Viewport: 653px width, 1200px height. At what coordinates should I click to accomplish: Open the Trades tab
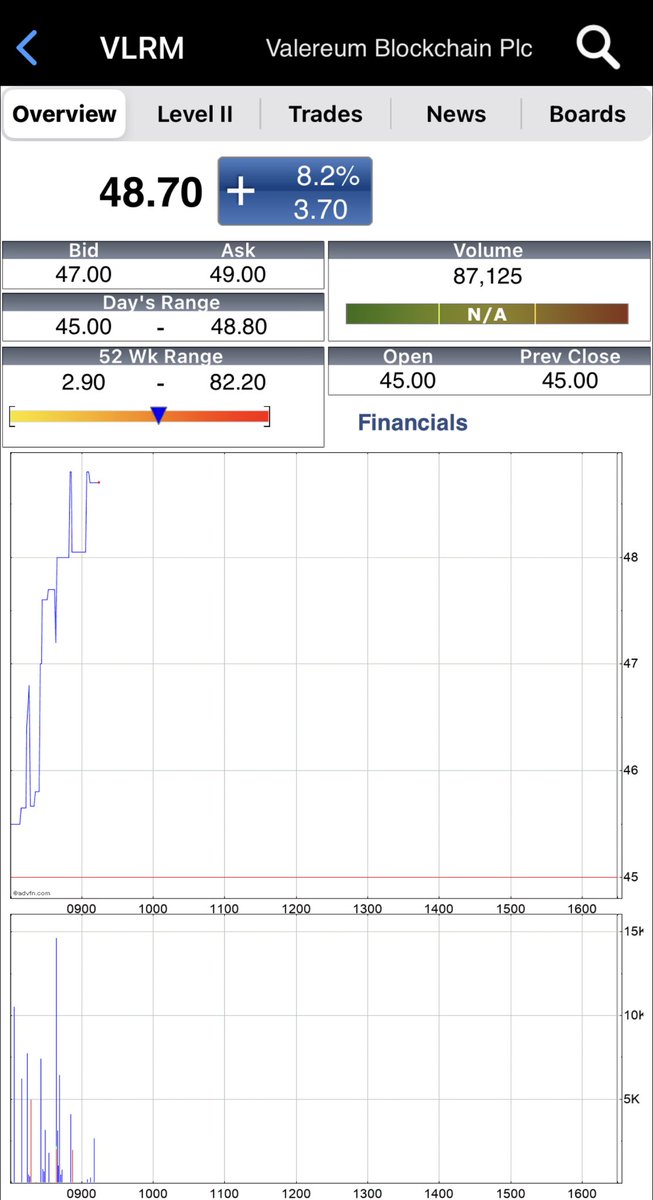pos(325,114)
